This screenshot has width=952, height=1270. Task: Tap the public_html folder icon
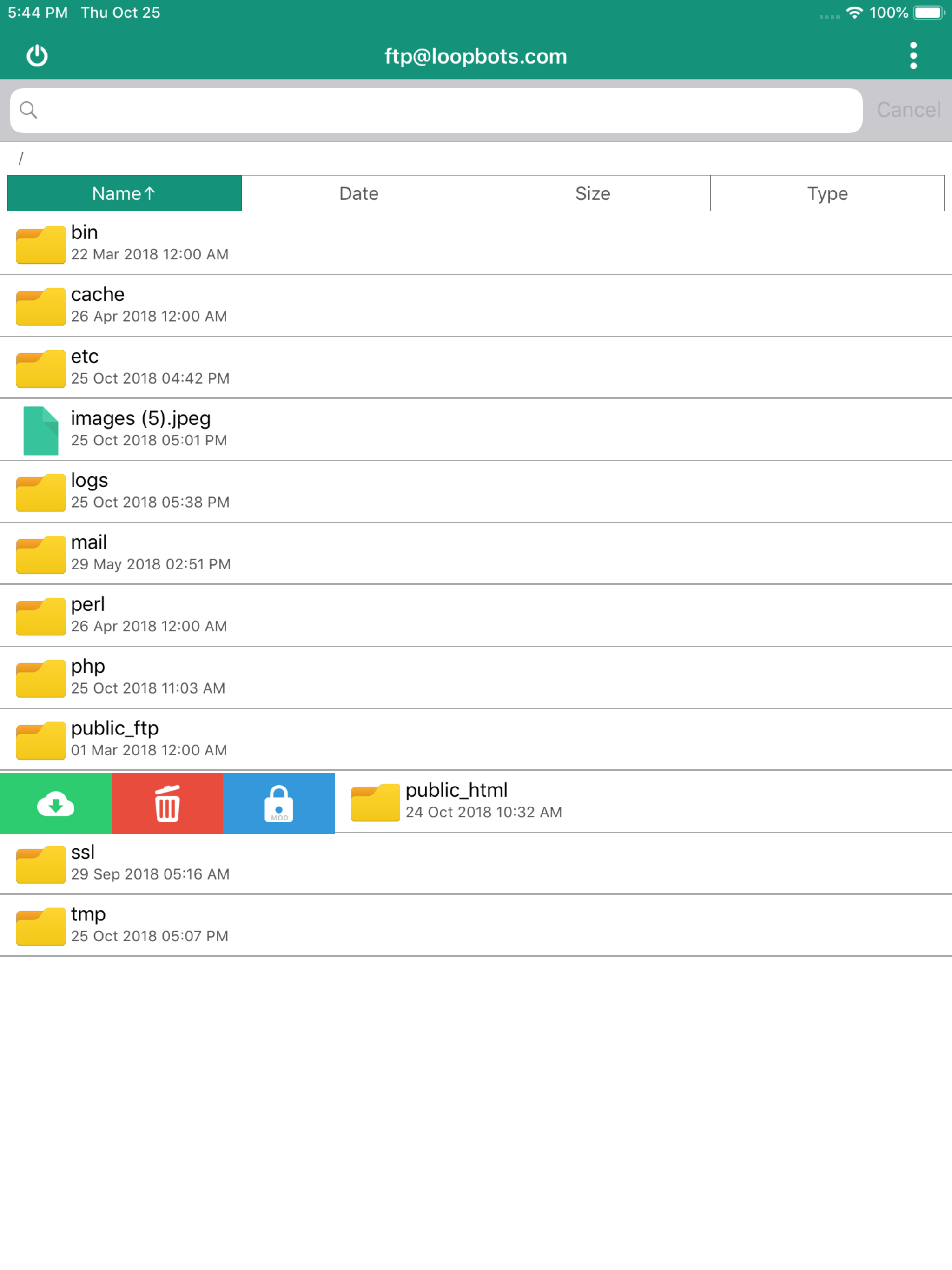(x=375, y=802)
